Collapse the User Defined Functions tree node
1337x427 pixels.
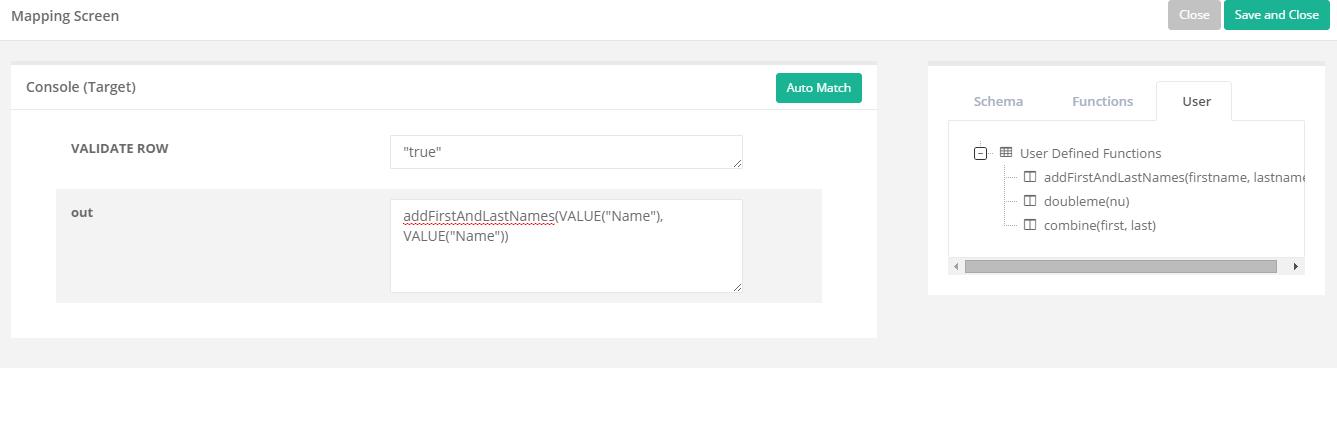tap(980, 153)
